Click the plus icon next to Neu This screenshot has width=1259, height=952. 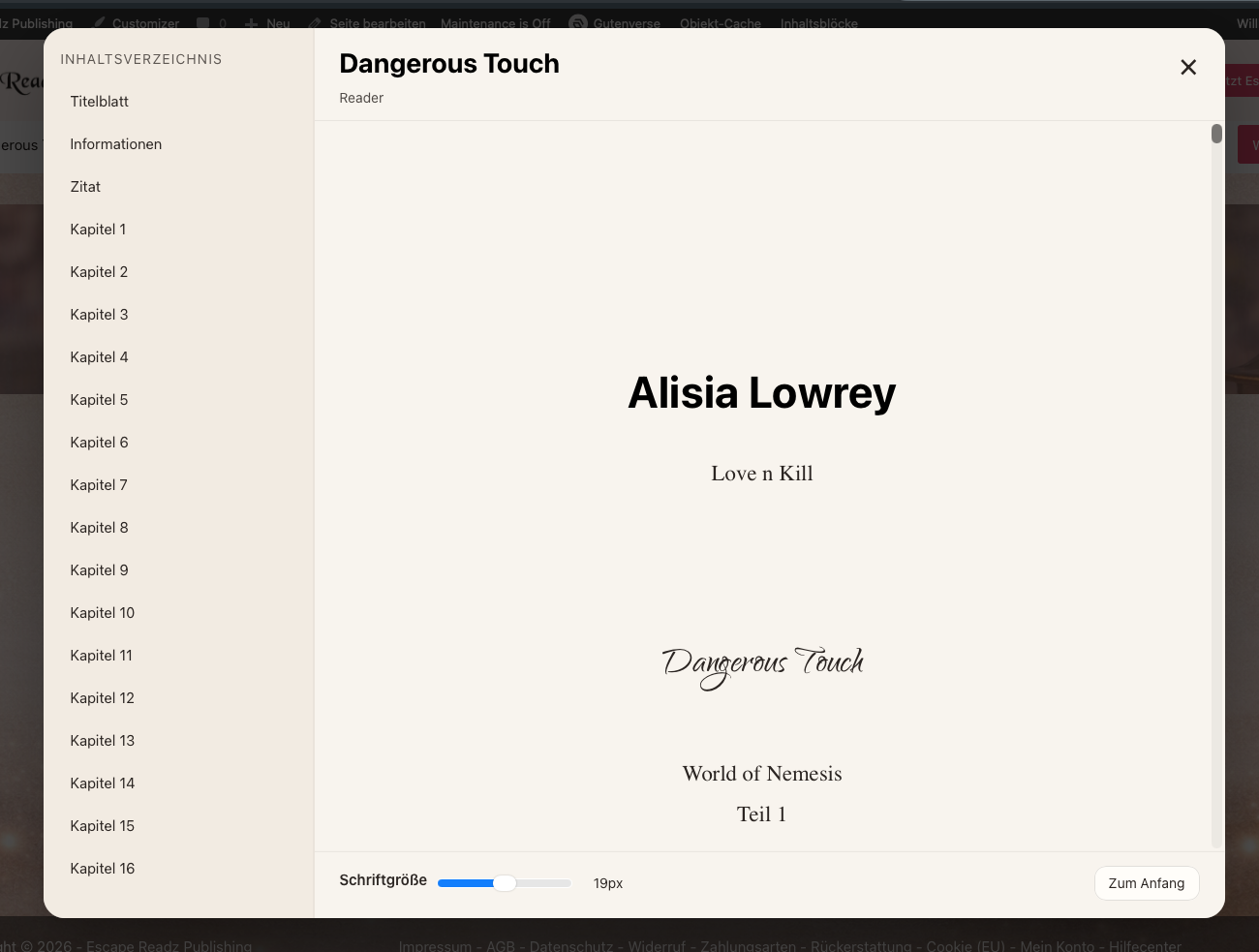(252, 22)
